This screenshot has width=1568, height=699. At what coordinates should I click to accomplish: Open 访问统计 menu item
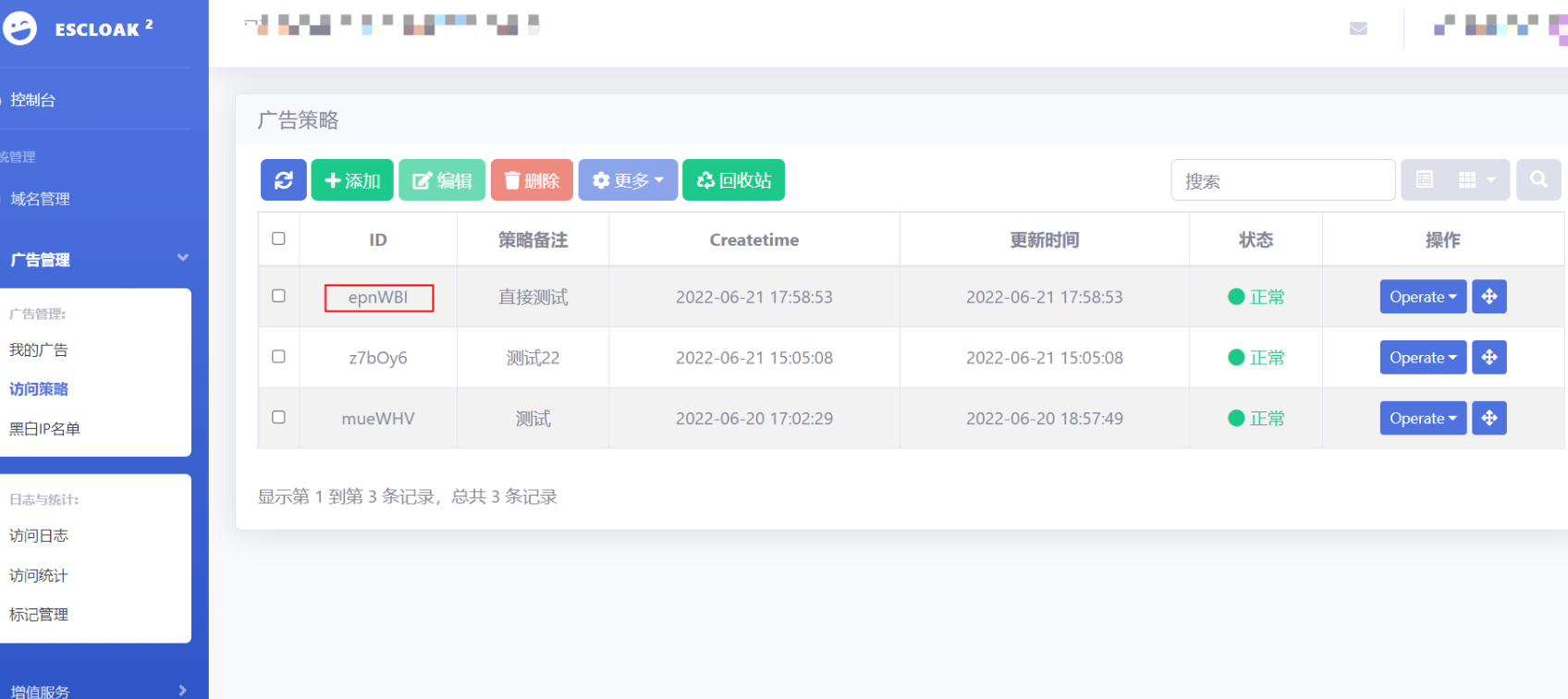coord(39,575)
